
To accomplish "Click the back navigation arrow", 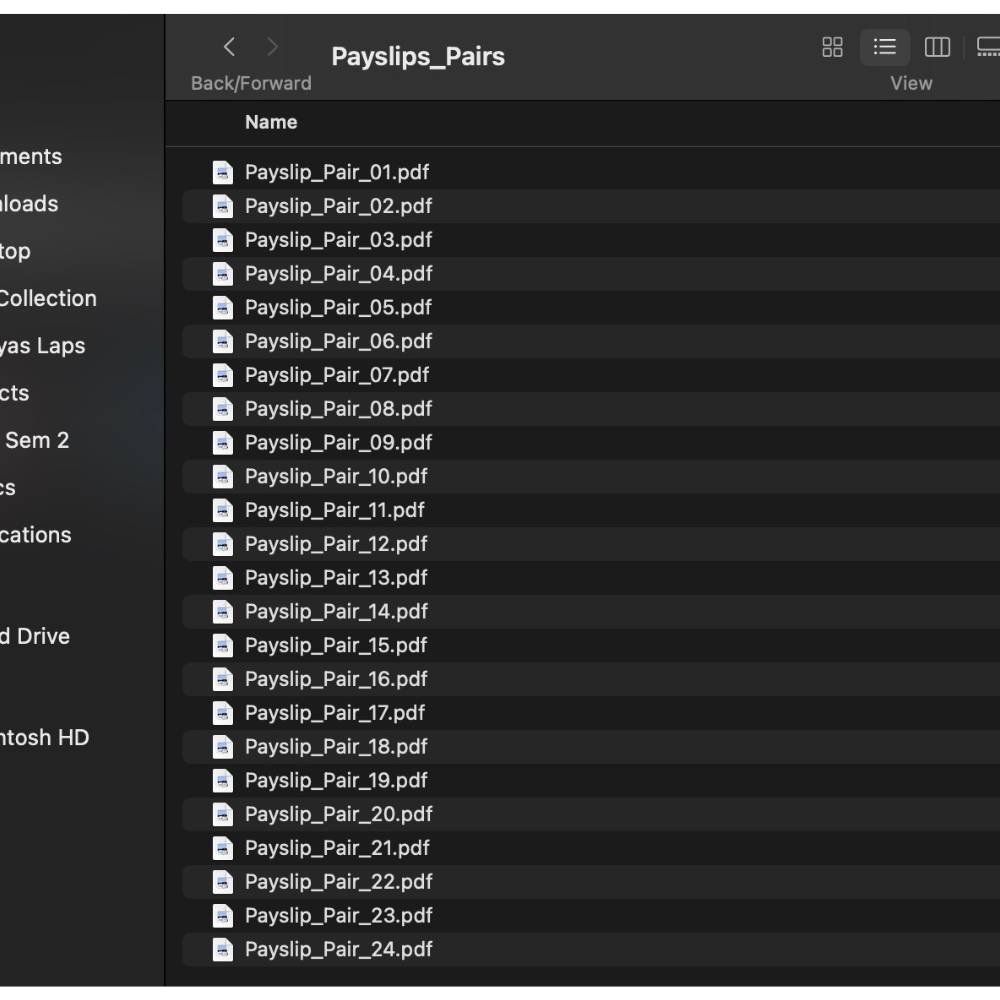I will click(x=228, y=46).
